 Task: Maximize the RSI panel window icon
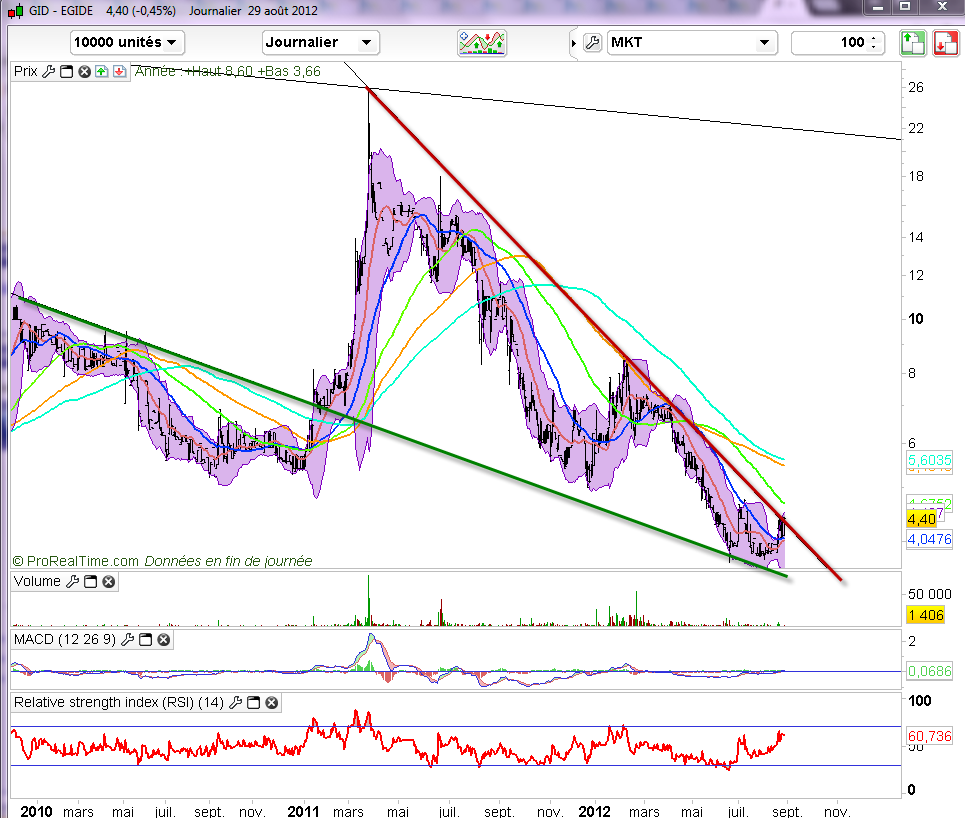point(254,703)
